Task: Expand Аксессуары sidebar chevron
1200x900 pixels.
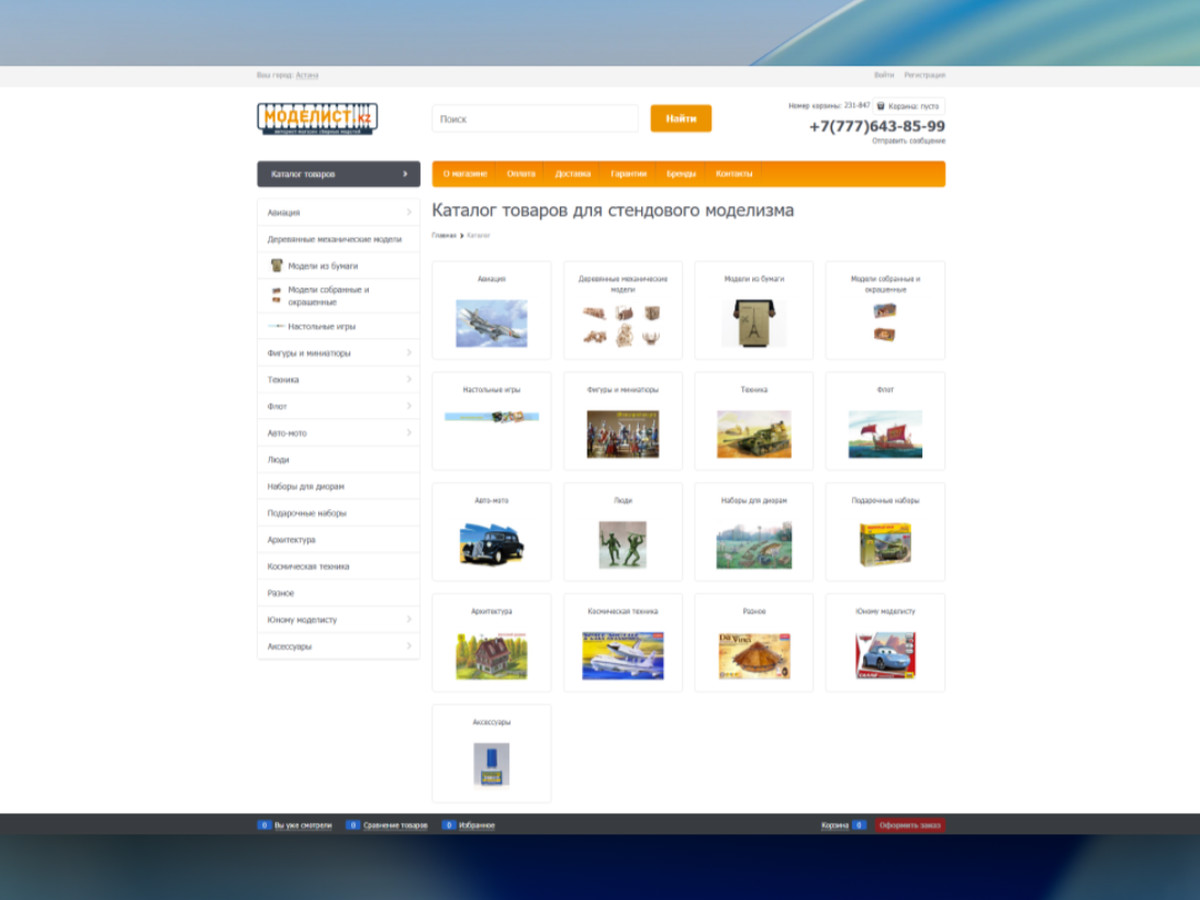Action: pos(409,646)
